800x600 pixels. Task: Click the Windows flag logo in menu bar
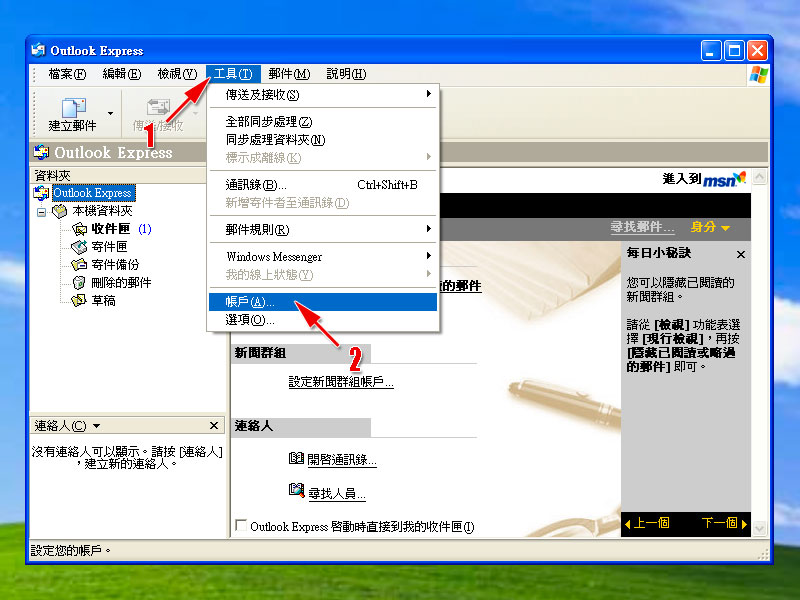tap(758, 74)
